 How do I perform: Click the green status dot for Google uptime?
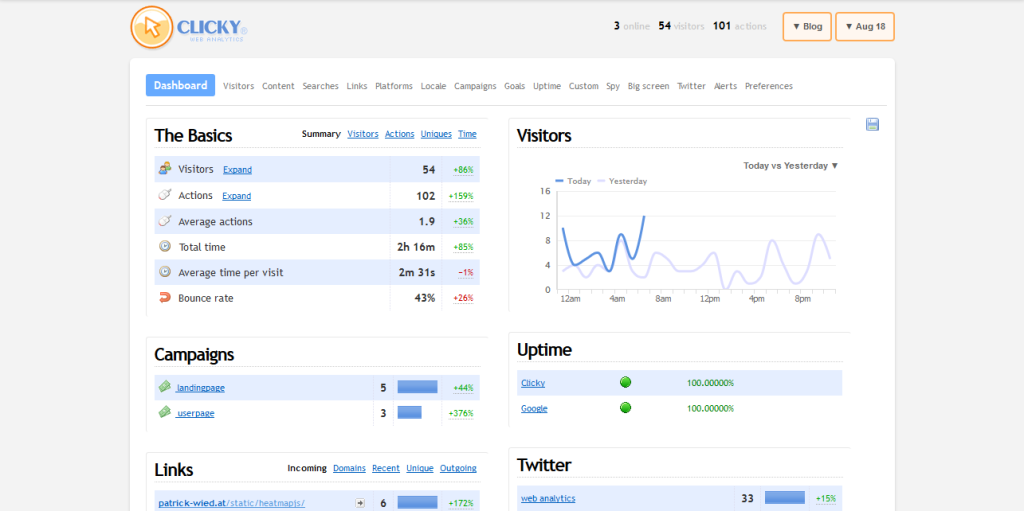[625, 408]
